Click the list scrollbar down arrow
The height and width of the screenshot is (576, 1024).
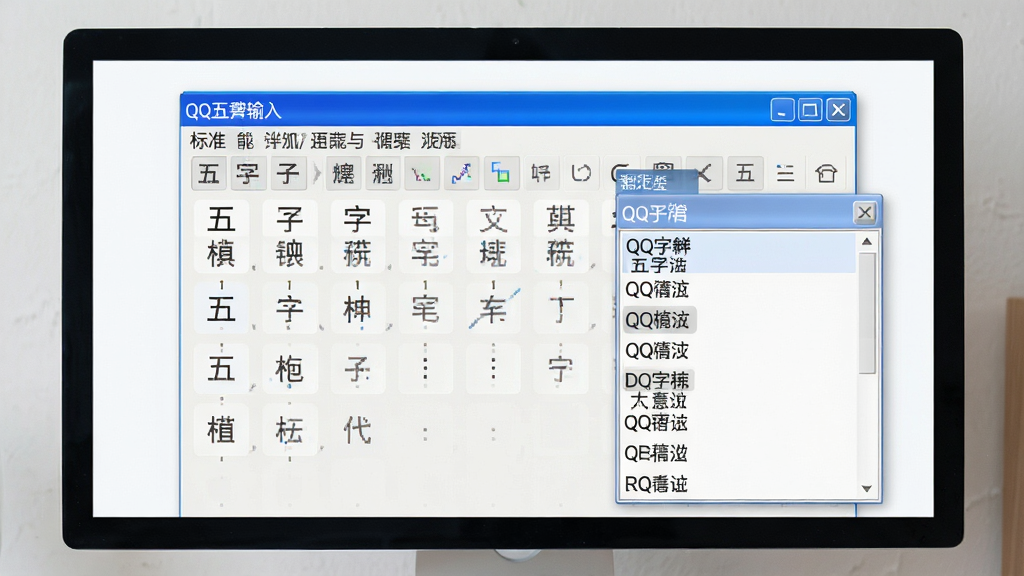[867, 488]
